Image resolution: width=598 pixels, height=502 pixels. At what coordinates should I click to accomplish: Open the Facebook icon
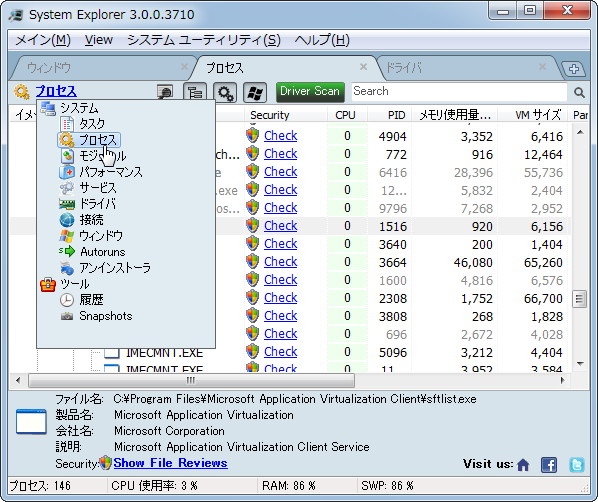(549, 465)
